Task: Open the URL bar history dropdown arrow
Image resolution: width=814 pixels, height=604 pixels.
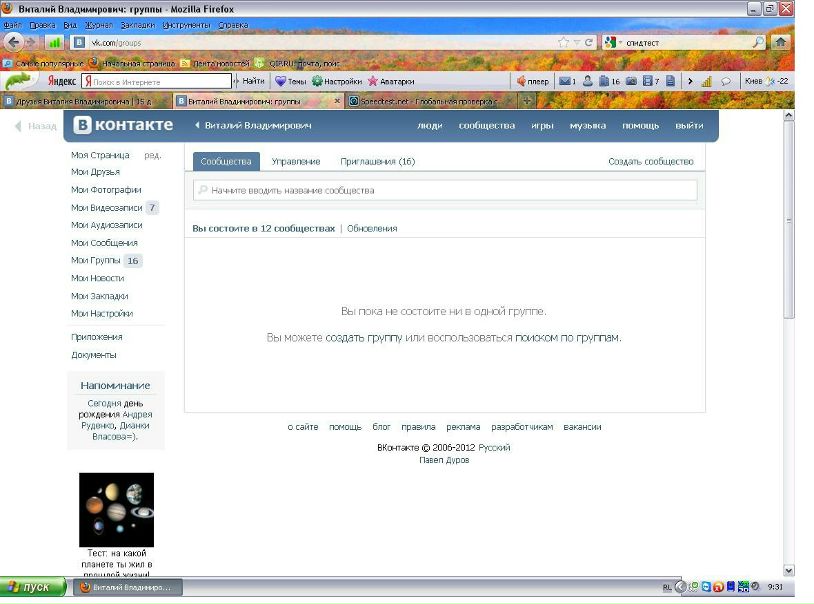Action: (x=576, y=43)
